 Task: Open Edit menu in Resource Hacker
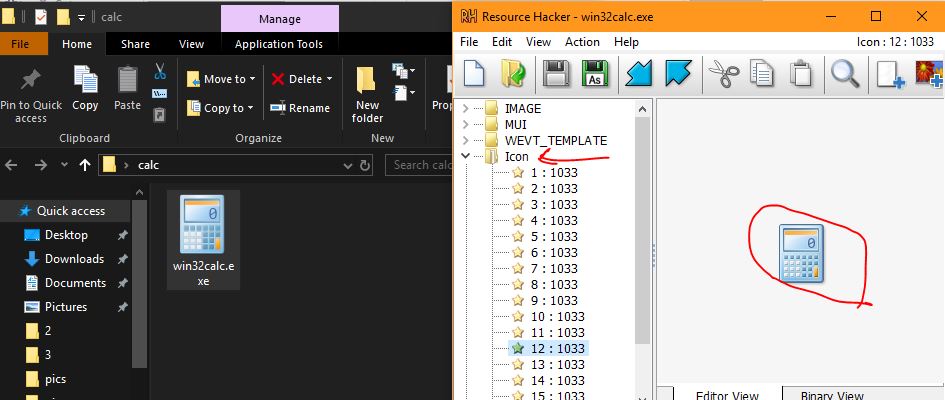coord(501,42)
